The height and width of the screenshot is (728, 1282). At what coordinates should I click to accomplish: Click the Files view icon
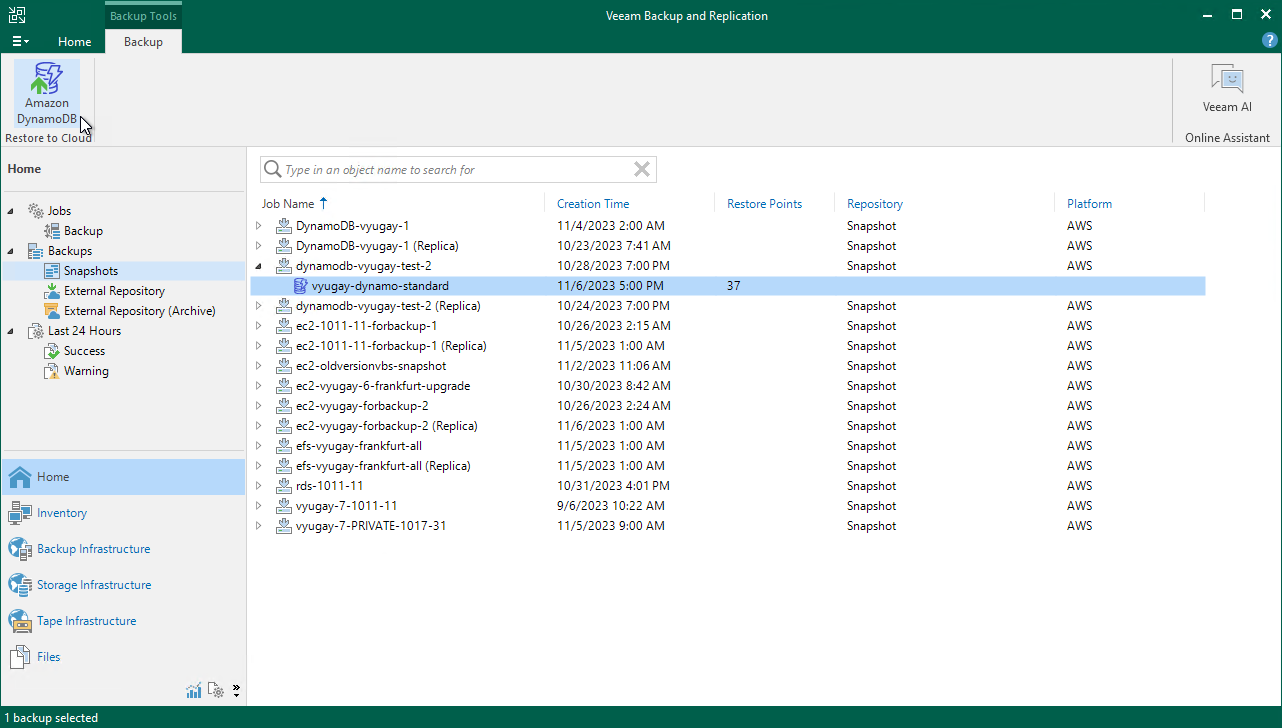coord(20,657)
